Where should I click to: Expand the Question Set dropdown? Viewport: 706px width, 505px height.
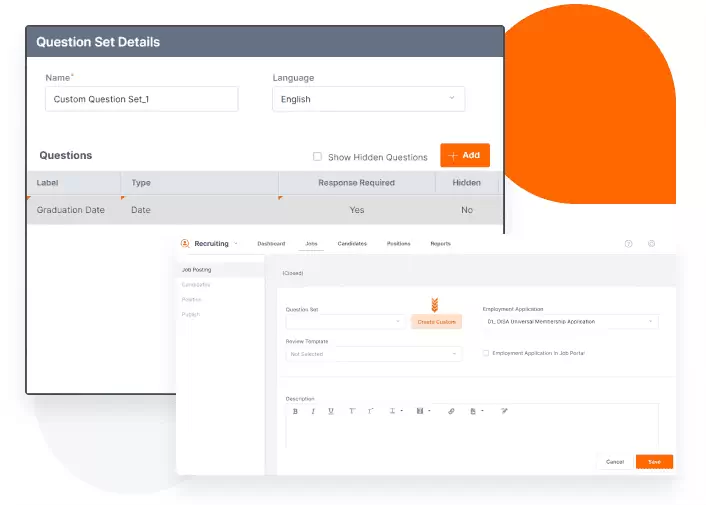click(344, 322)
